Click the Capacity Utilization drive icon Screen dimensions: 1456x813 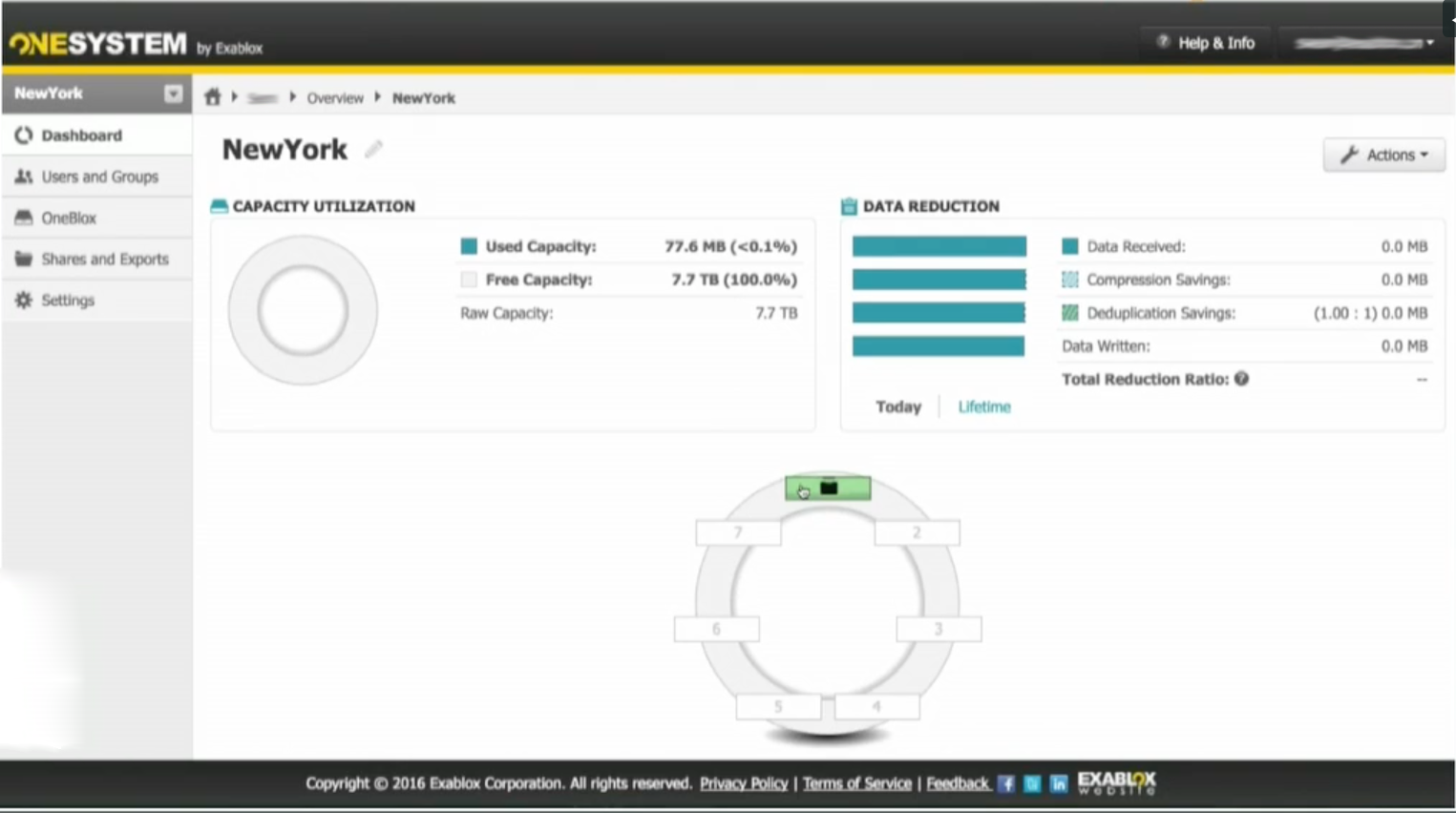219,206
